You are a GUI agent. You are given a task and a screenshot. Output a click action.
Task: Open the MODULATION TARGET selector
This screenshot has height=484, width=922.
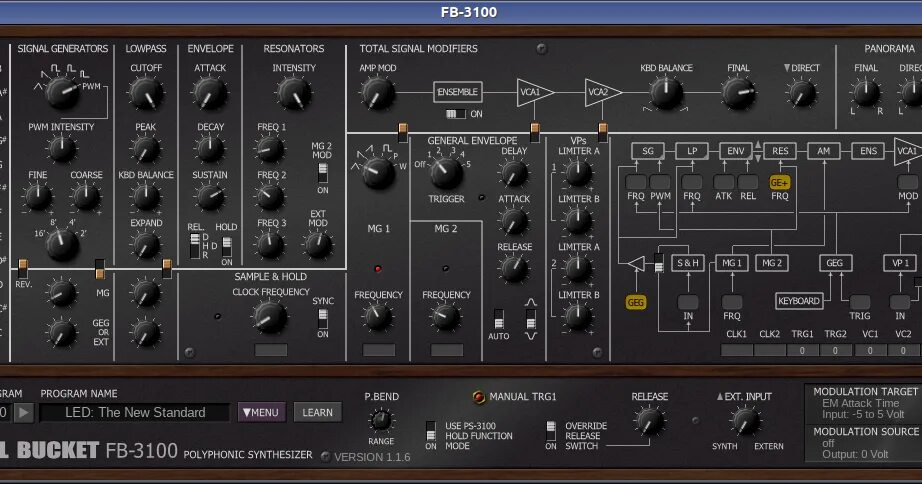pyautogui.click(x=864, y=403)
